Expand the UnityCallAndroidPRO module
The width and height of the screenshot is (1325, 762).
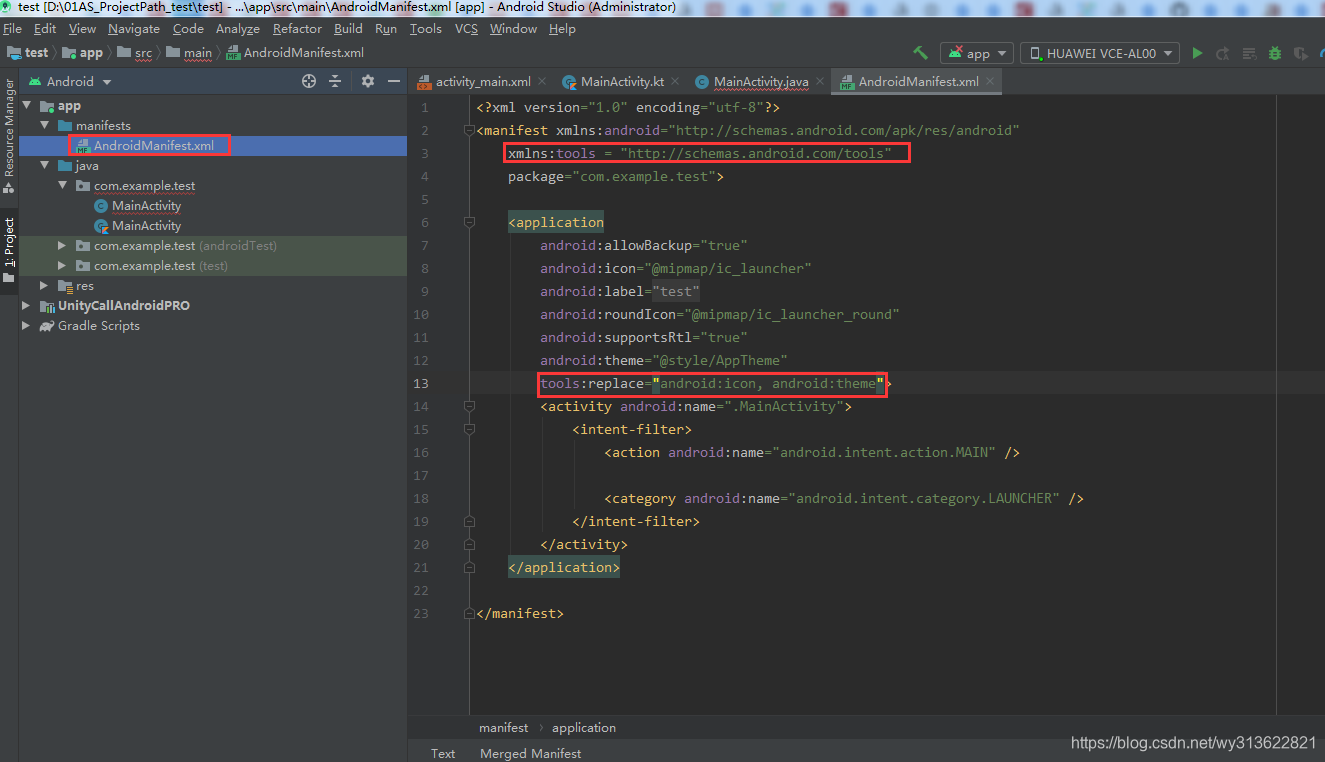[x=27, y=306]
